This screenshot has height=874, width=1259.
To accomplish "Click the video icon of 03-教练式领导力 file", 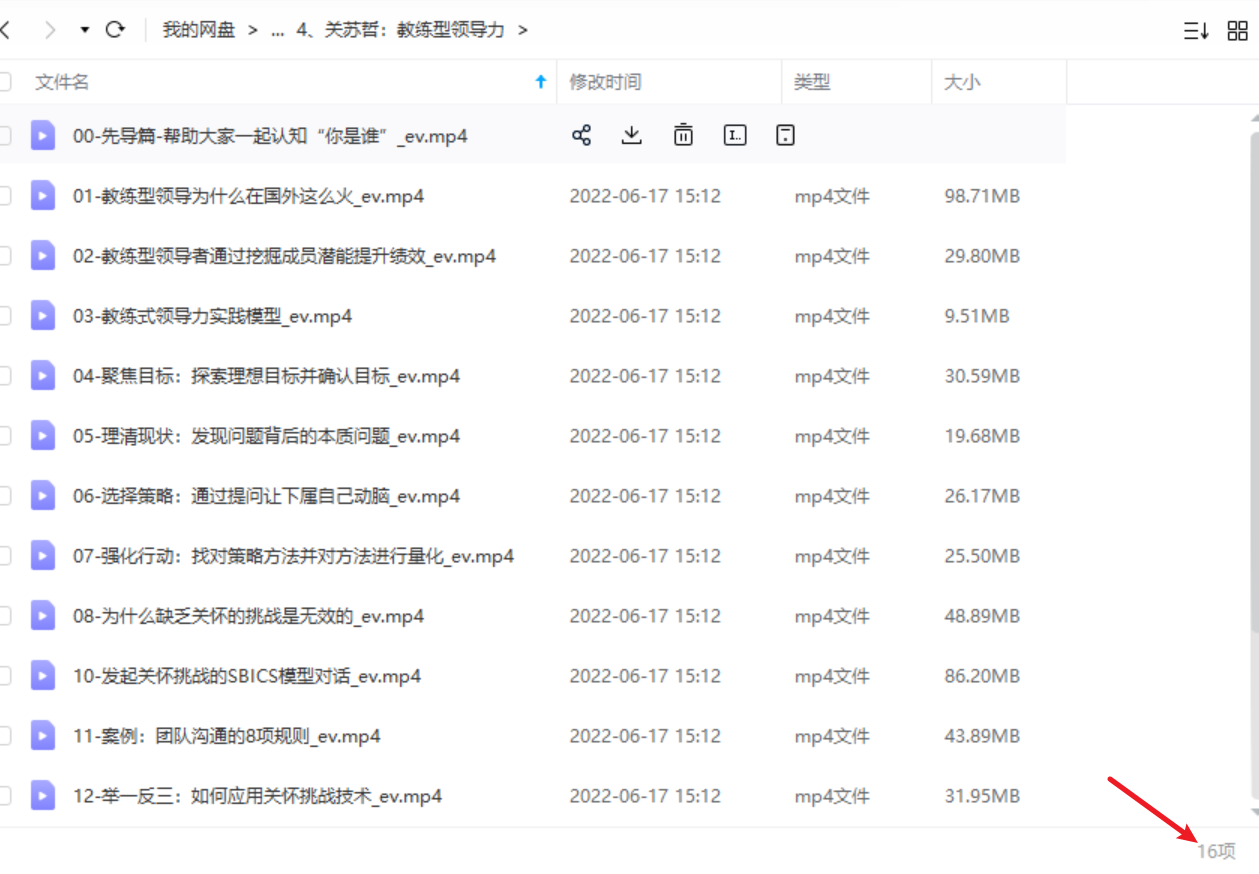I will [x=42, y=315].
